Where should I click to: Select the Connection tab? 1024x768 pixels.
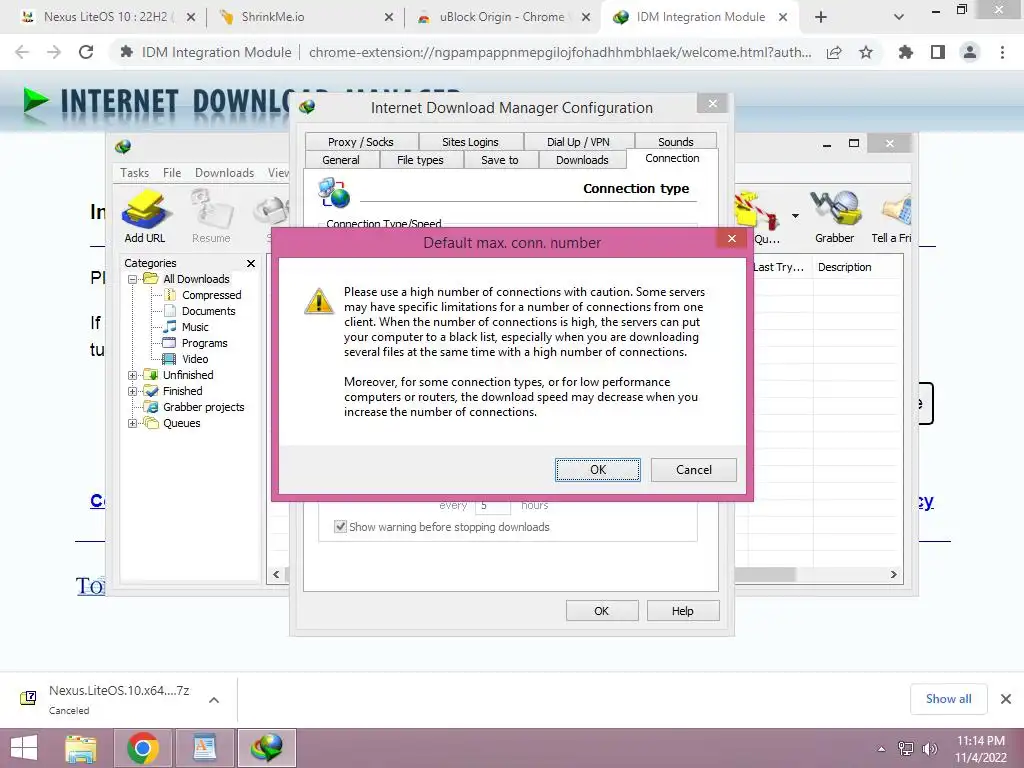point(672,158)
